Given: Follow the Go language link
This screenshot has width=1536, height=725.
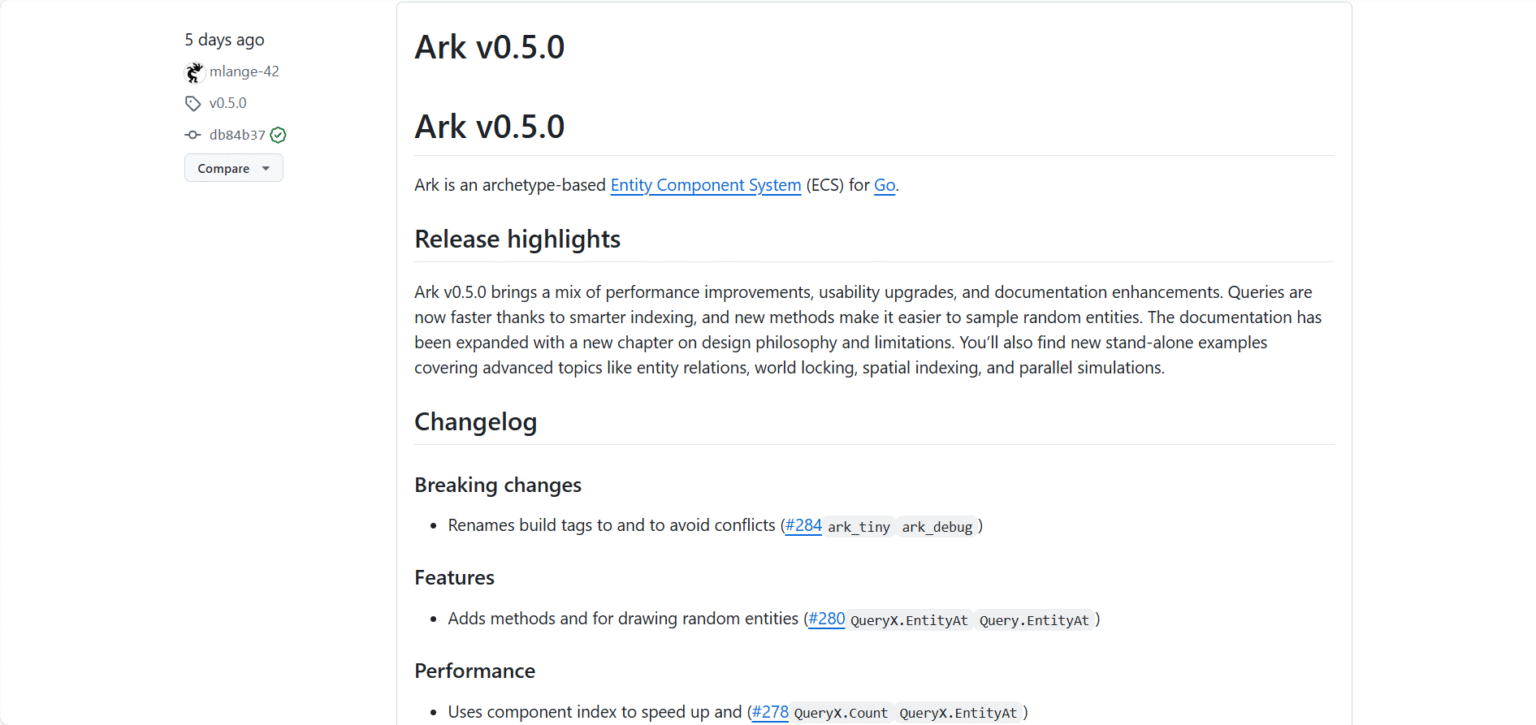Looking at the screenshot, I should pyautogui.click(x=884, y=185).
